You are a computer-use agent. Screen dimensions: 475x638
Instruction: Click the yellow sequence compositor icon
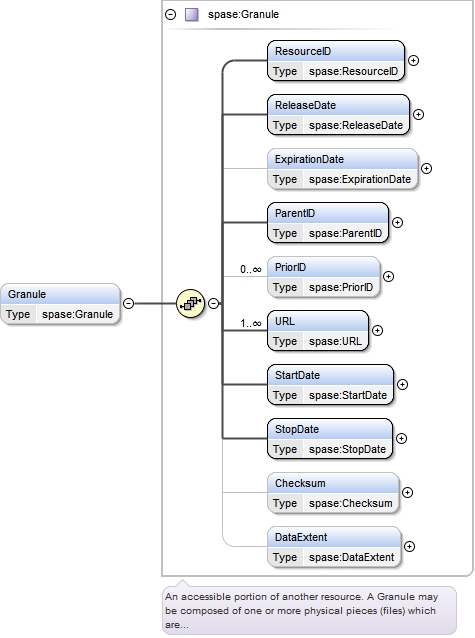coord(190,304)
